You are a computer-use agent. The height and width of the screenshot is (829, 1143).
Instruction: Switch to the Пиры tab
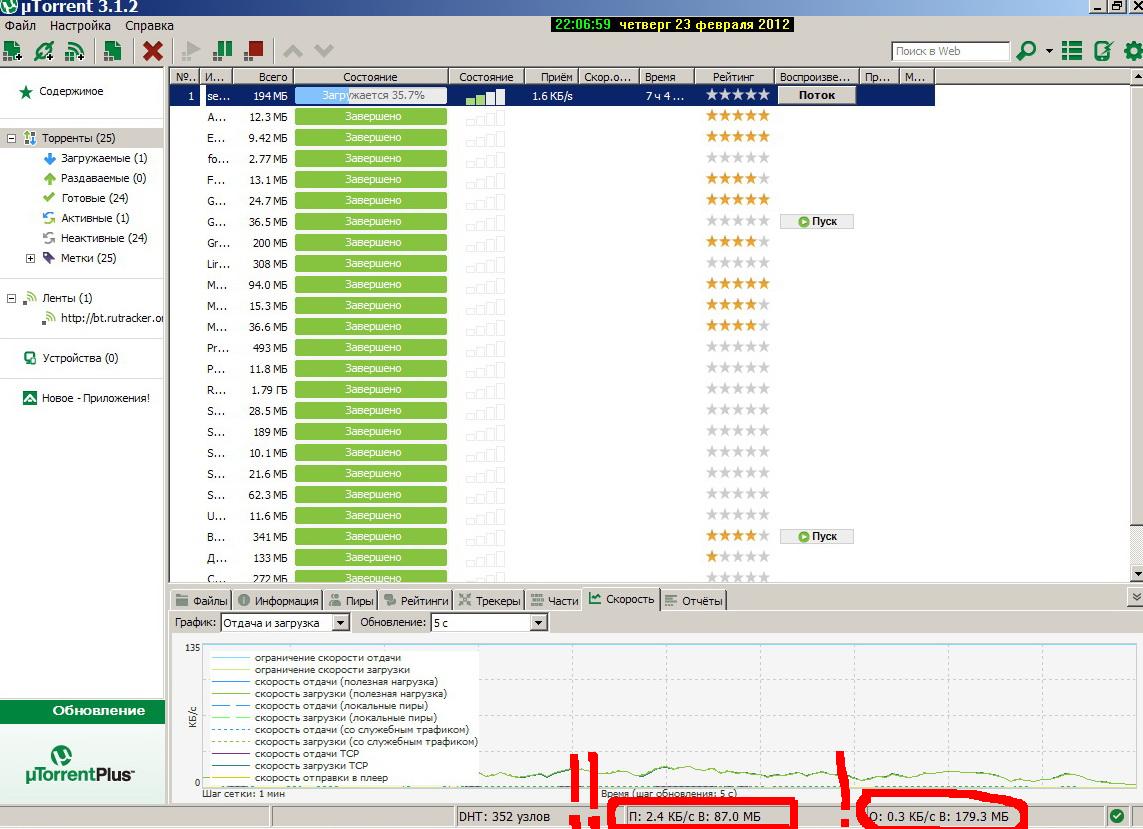(351, 601)
